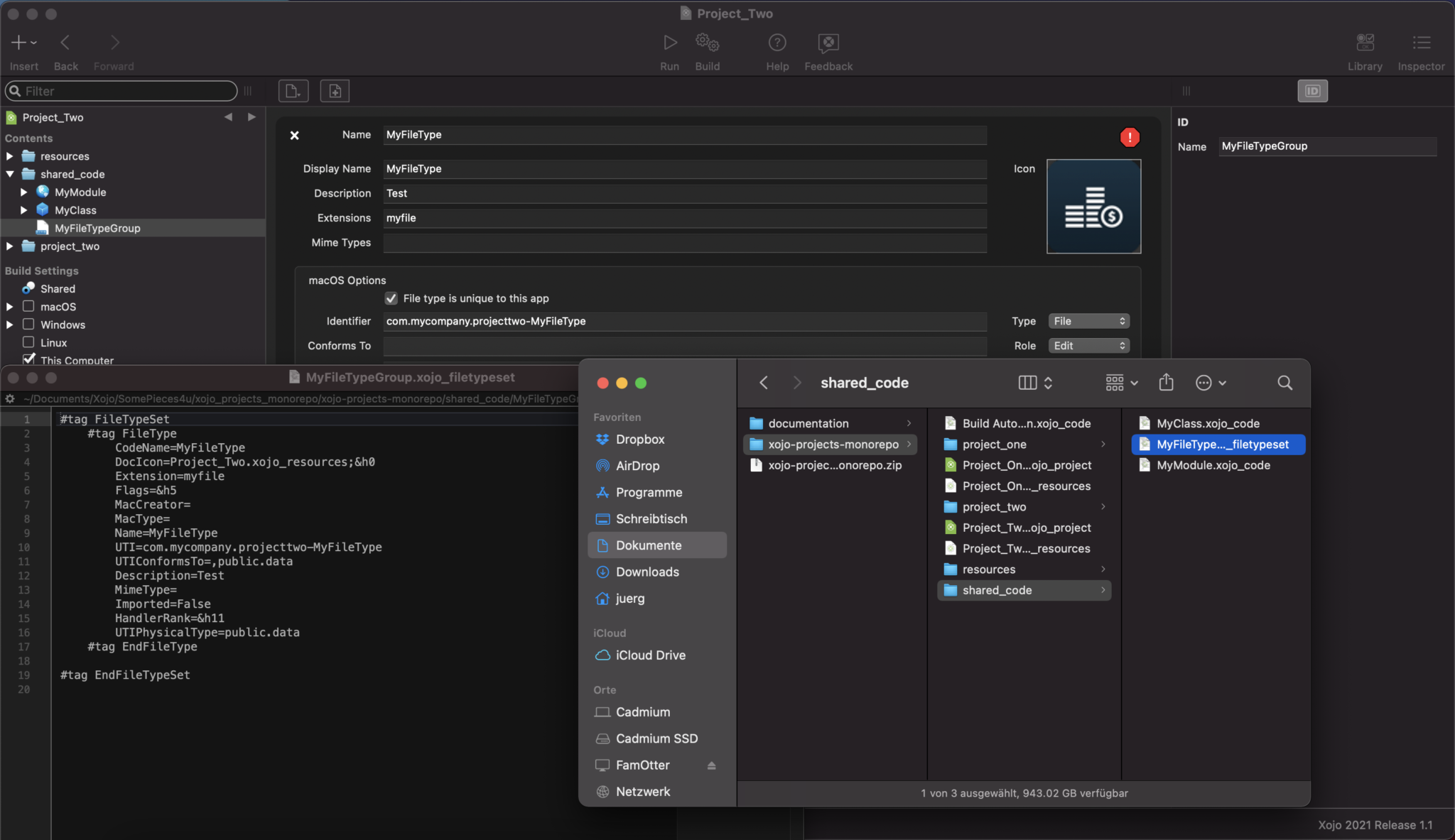This screenshot has width=1455, height=840.
Task: Click the Extensions field containing myfile
Action: (685, 218)
